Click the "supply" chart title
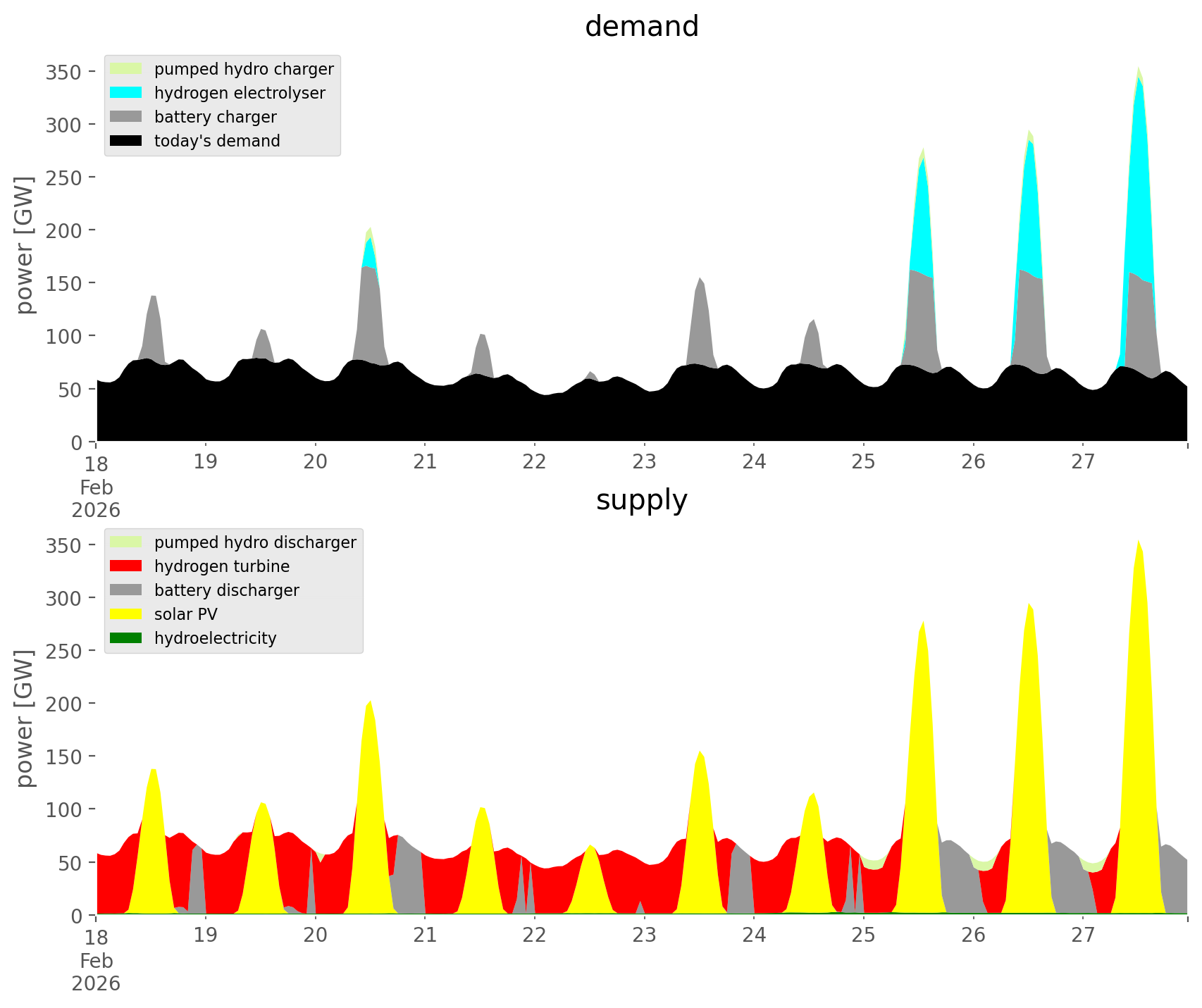 (x=641, y=500)
